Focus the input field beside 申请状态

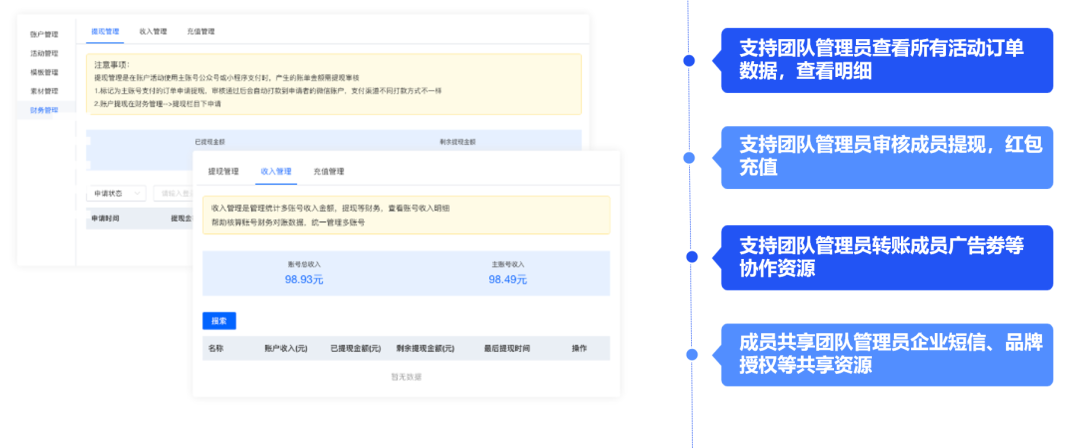pos(174,194)
